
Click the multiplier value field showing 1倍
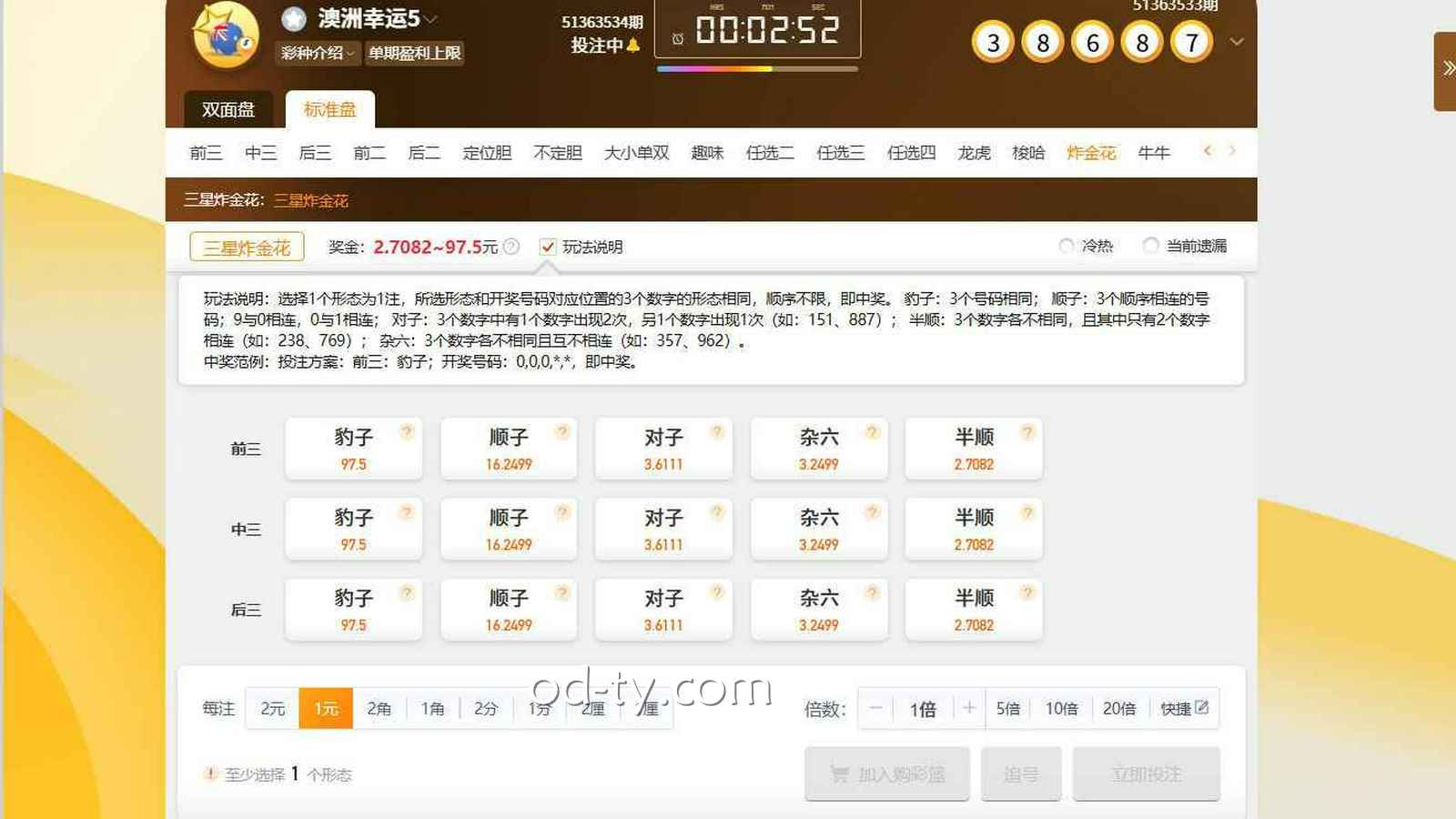pyautogui.click(x=923, y=708)
